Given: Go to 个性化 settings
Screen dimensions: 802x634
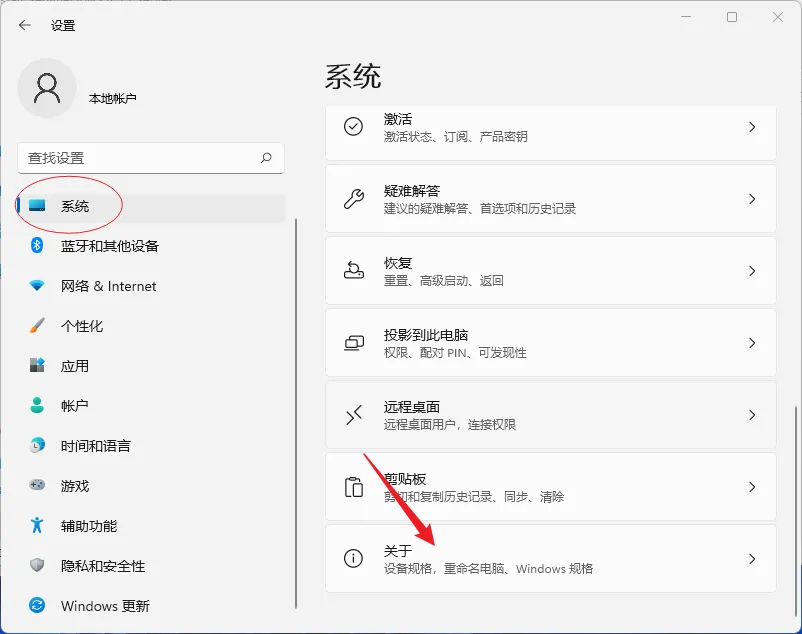Looking at the screenshot, I should (150, 326).
